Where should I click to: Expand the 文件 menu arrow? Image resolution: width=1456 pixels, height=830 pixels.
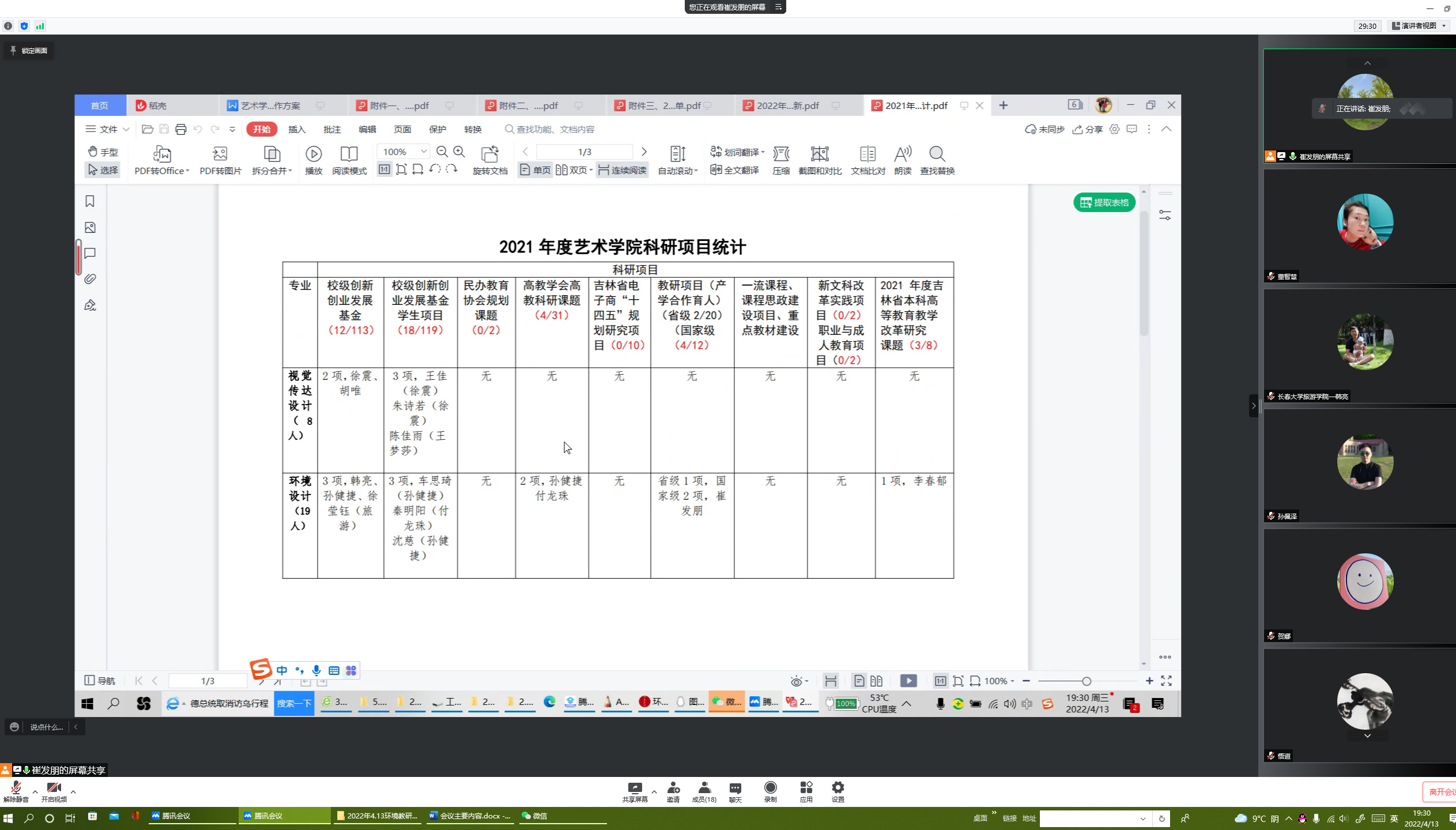click(x=126, y=129)
